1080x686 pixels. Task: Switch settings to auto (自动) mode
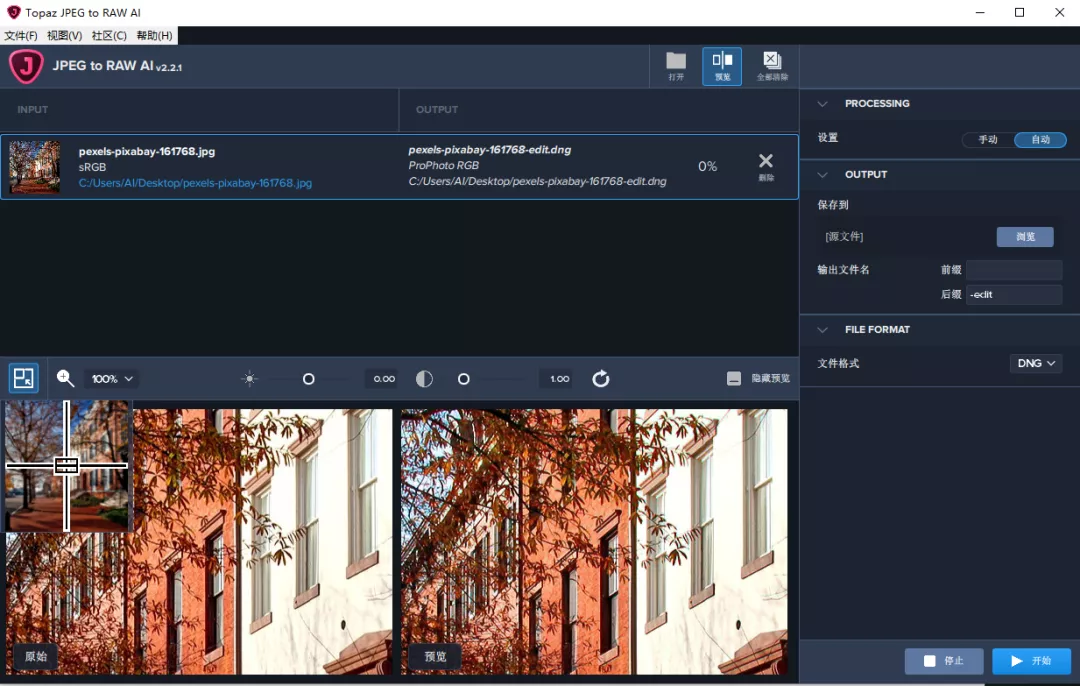click(x=1040, y=140)
